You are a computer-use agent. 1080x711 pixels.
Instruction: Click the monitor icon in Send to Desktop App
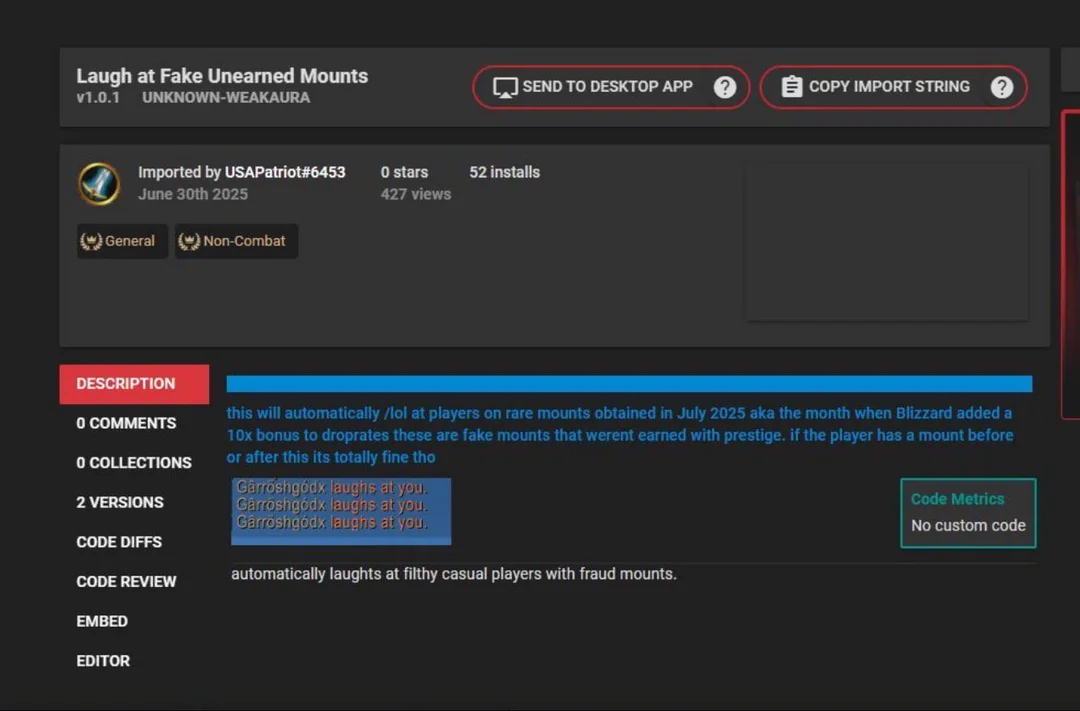click(x=505, y=87)
